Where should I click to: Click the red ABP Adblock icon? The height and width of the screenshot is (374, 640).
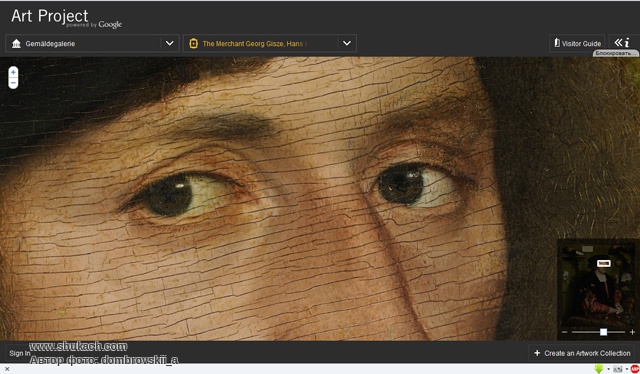pyautogui.click(x=635, y=369)
